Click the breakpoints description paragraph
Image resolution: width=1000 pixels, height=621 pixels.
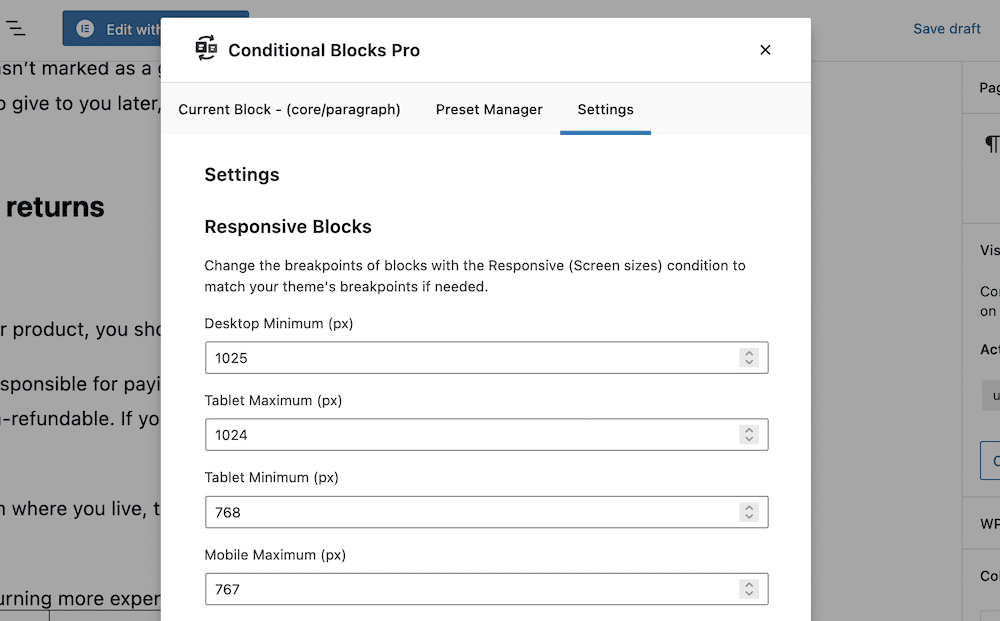(474, 276)
